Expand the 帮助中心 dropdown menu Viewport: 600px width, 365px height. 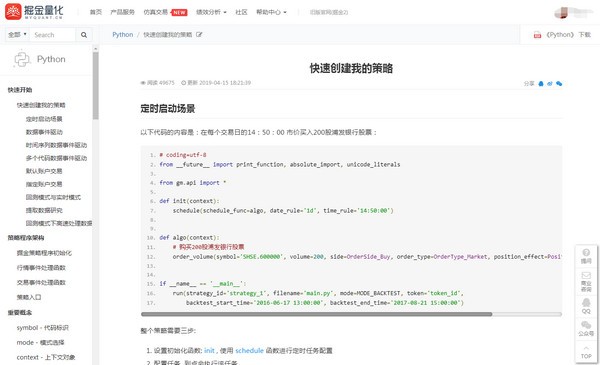[271, 12]
